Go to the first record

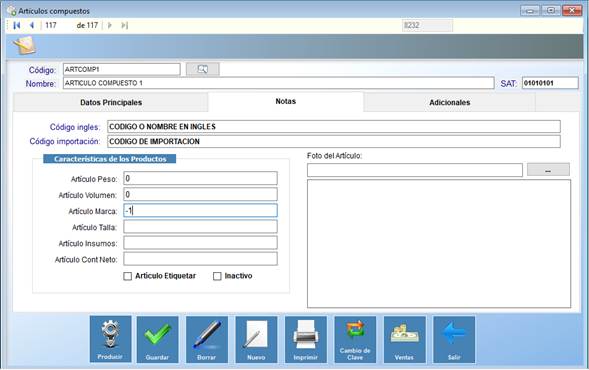click(x=17, y=25)
